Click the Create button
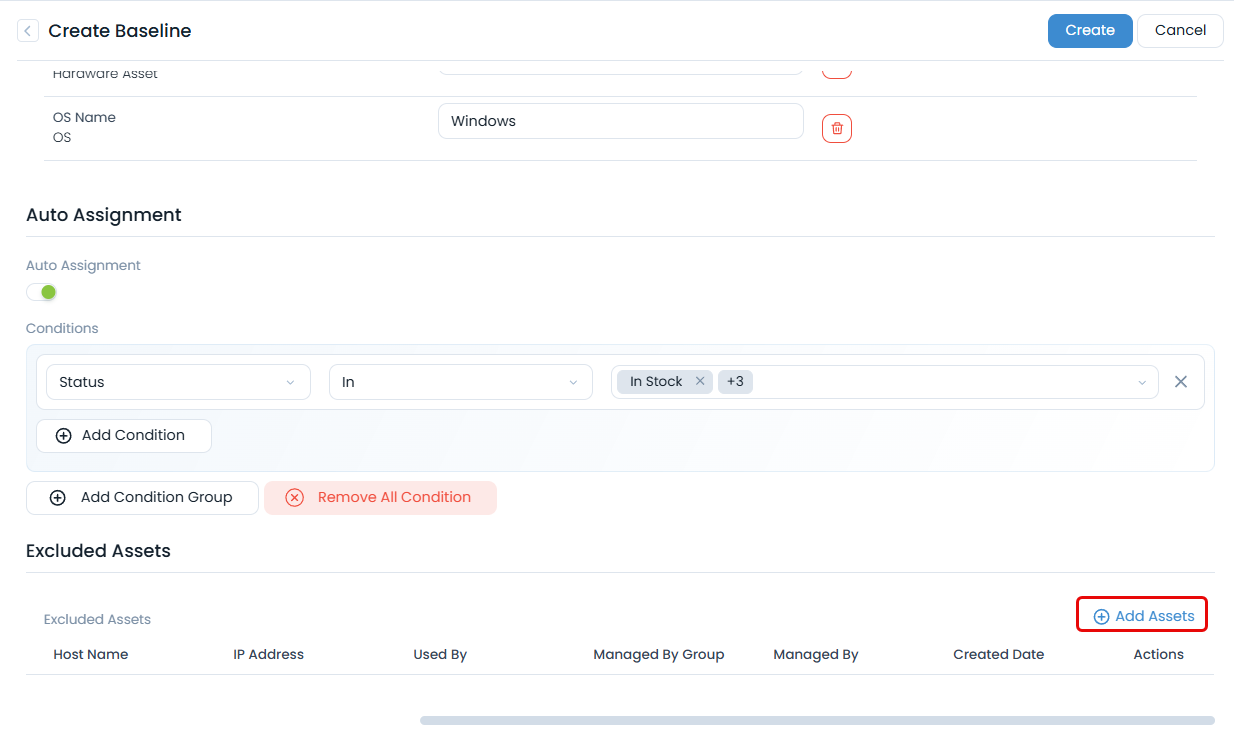 [1090, 30]
